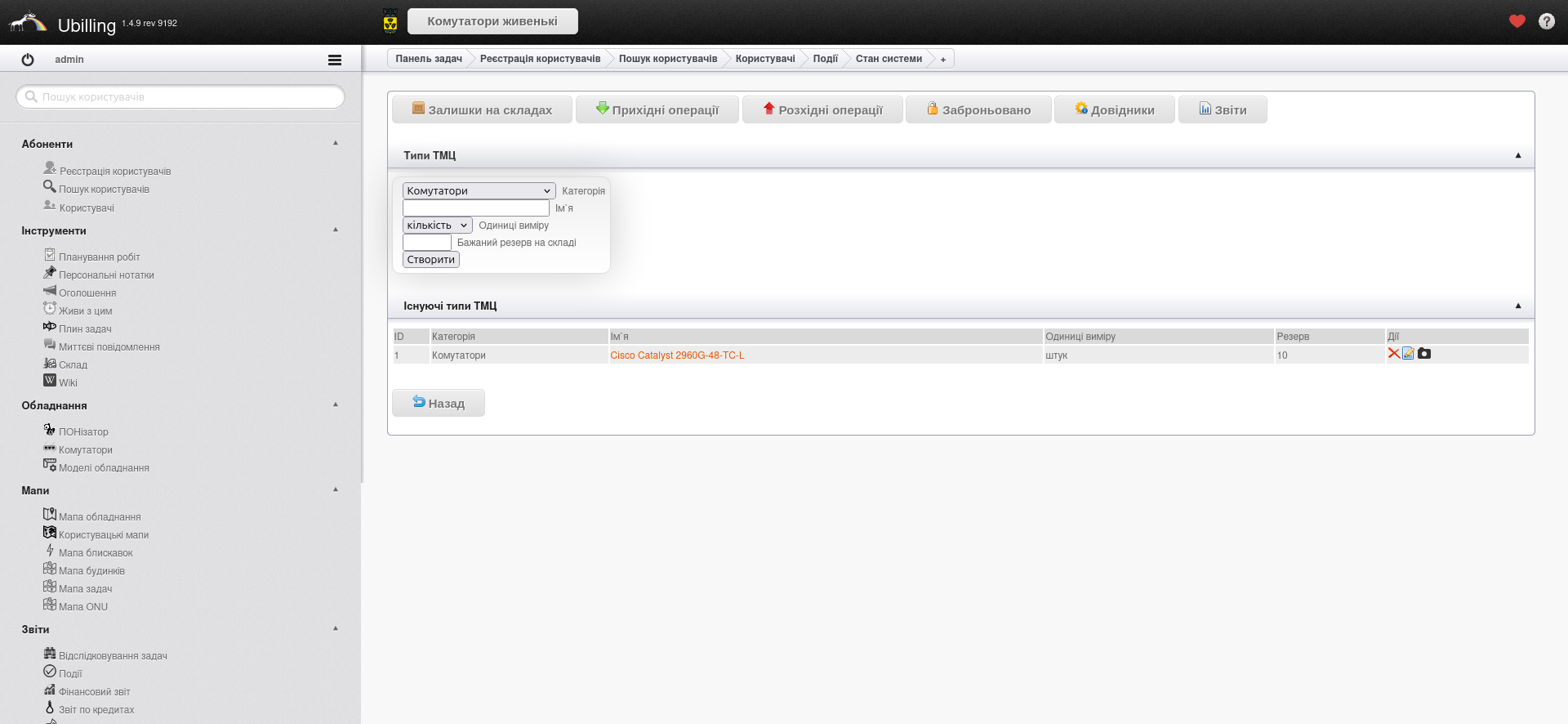The height and width of the screenshot is (724, 1568).
Task: Collapse the Абоненти sidebar group
Action: click(336, 143)
